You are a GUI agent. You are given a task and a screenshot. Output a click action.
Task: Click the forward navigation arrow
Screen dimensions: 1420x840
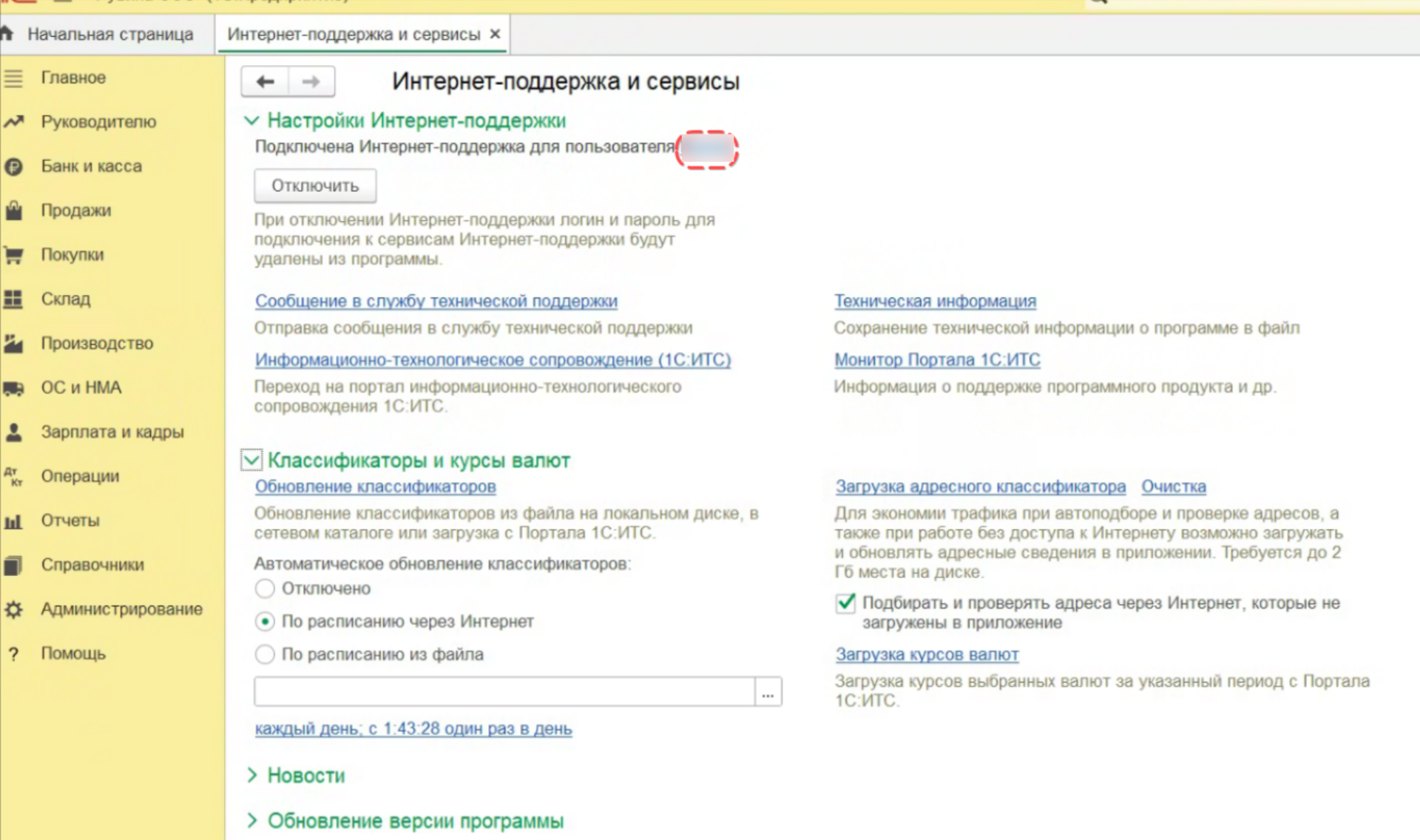tap(311, 81)
